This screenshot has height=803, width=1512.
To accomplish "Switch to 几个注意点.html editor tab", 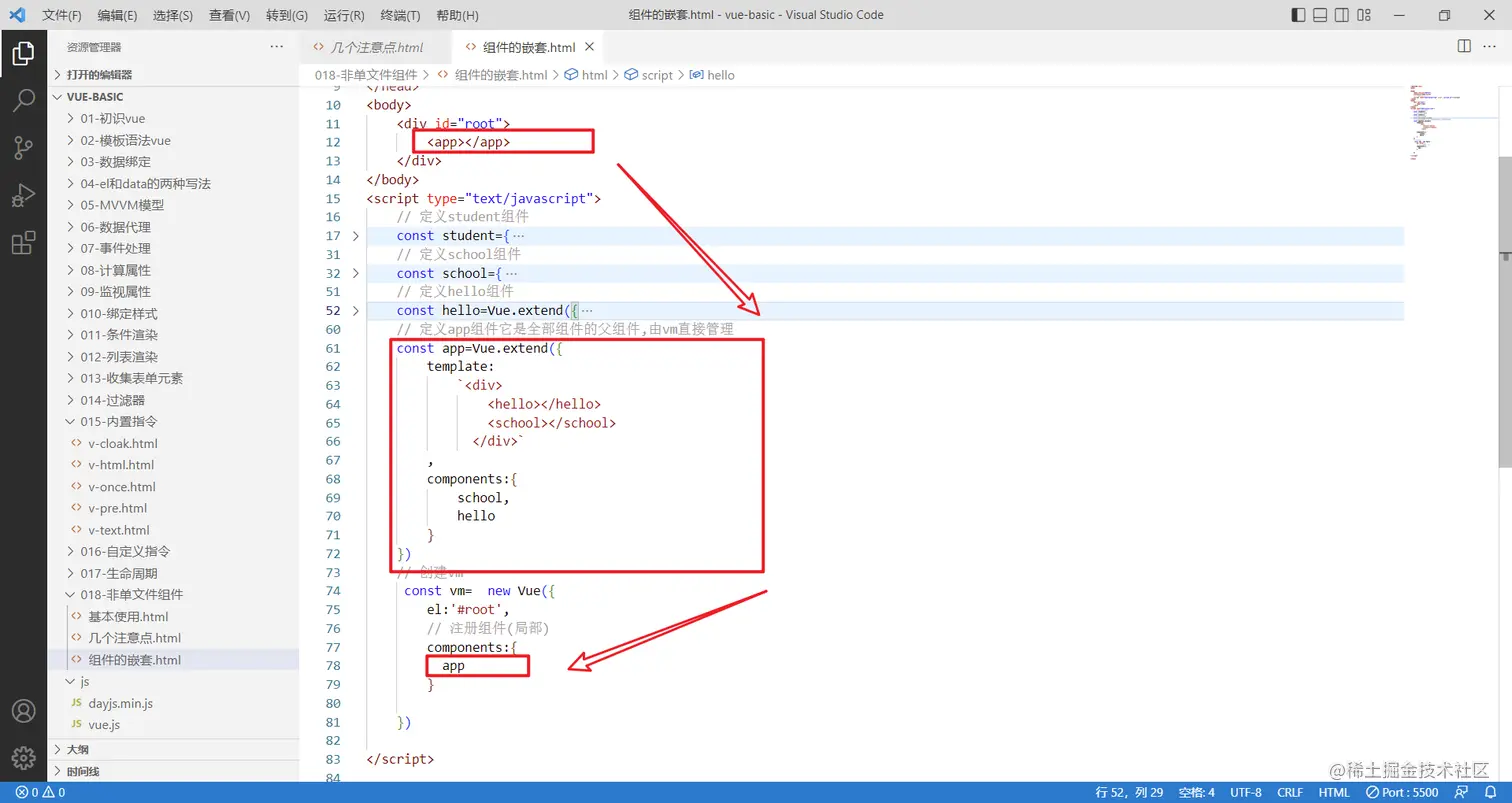I will 376,47.
